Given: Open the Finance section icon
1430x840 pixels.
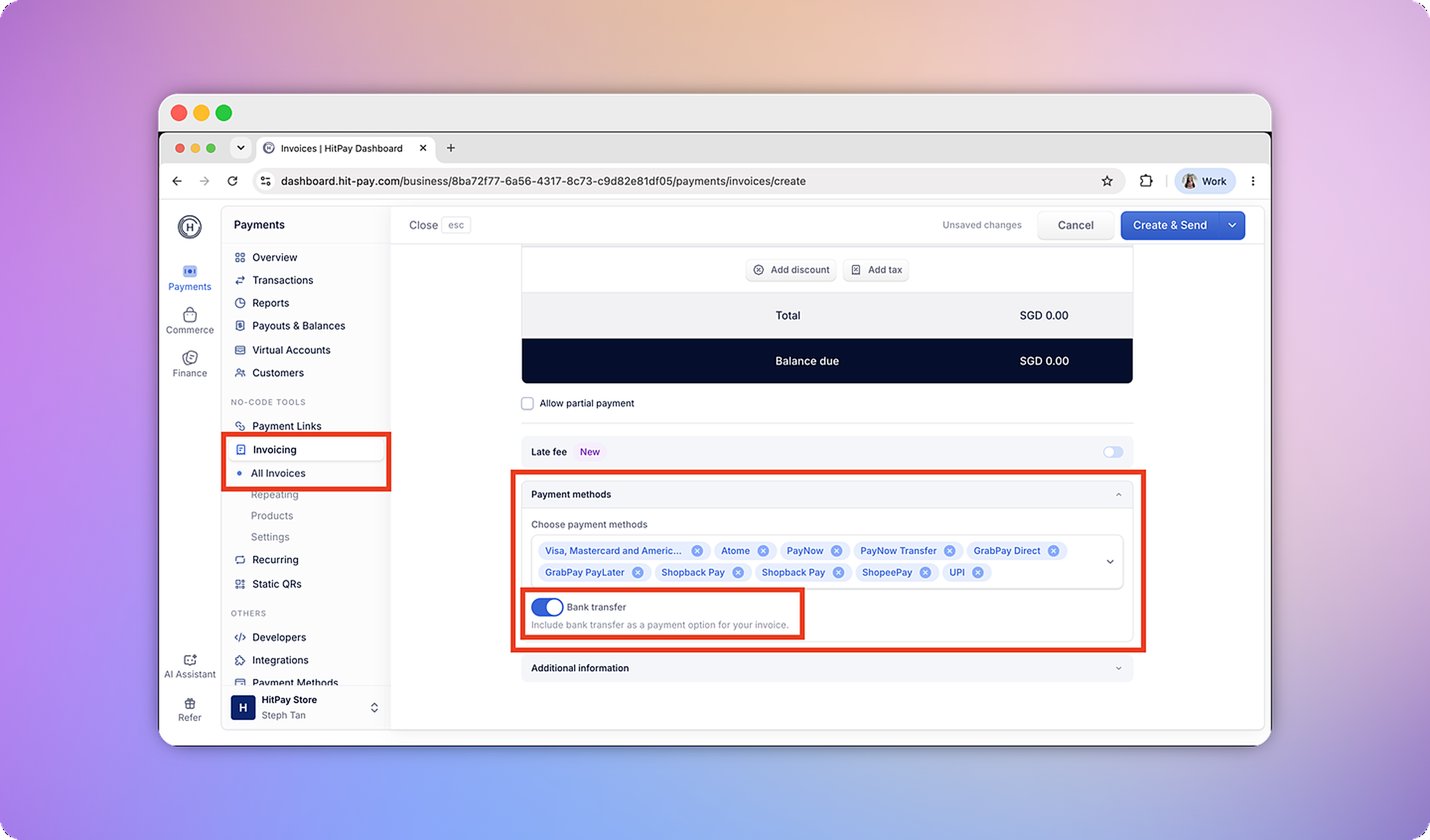Looking at the screenshot, I should [x=190, y=364].
